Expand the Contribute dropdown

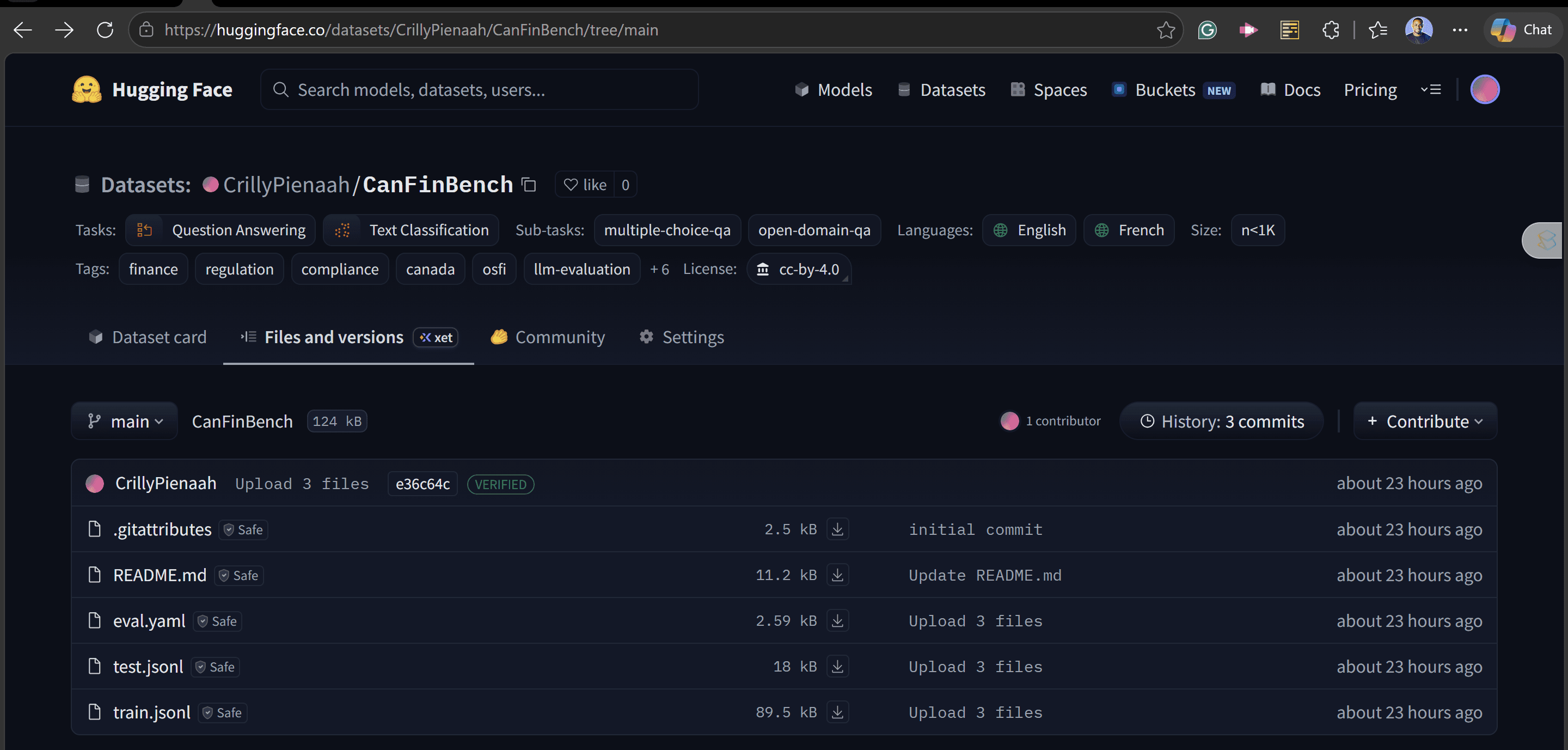[x=1425, y=421]
